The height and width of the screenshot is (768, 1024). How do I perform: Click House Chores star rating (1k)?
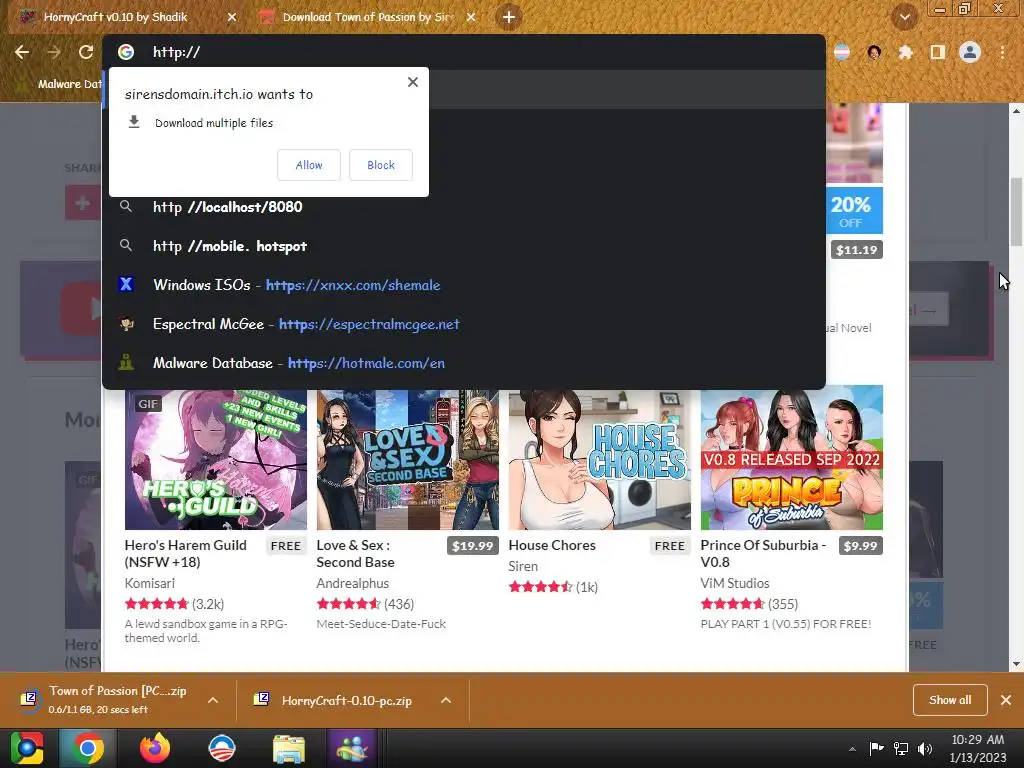553,586
